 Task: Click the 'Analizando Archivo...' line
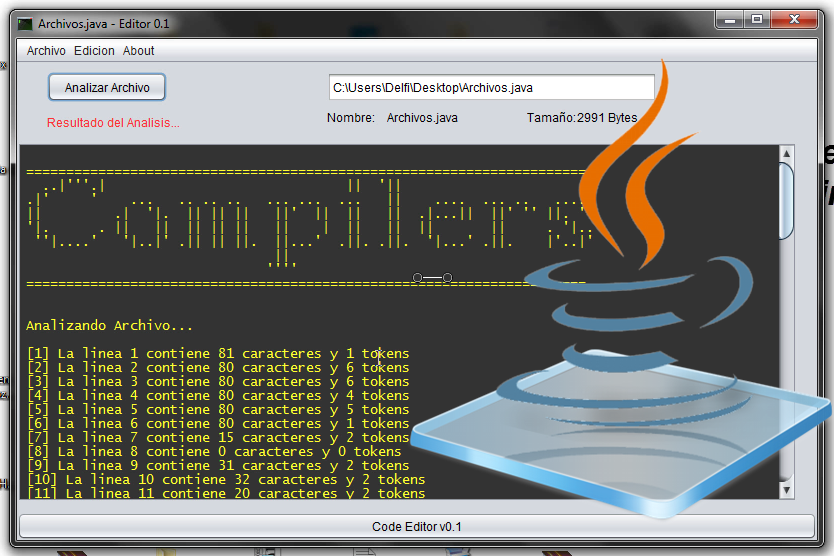click(x=110, y=325)
